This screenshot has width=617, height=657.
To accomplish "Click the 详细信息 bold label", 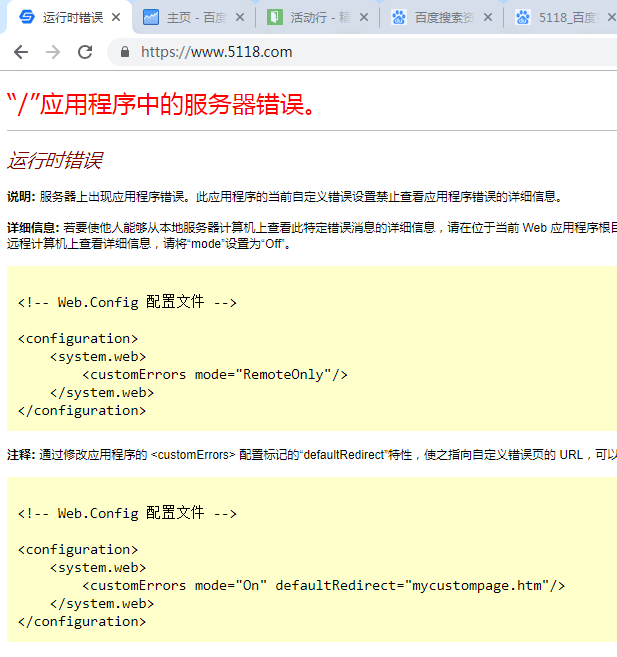I will point(33,228).
